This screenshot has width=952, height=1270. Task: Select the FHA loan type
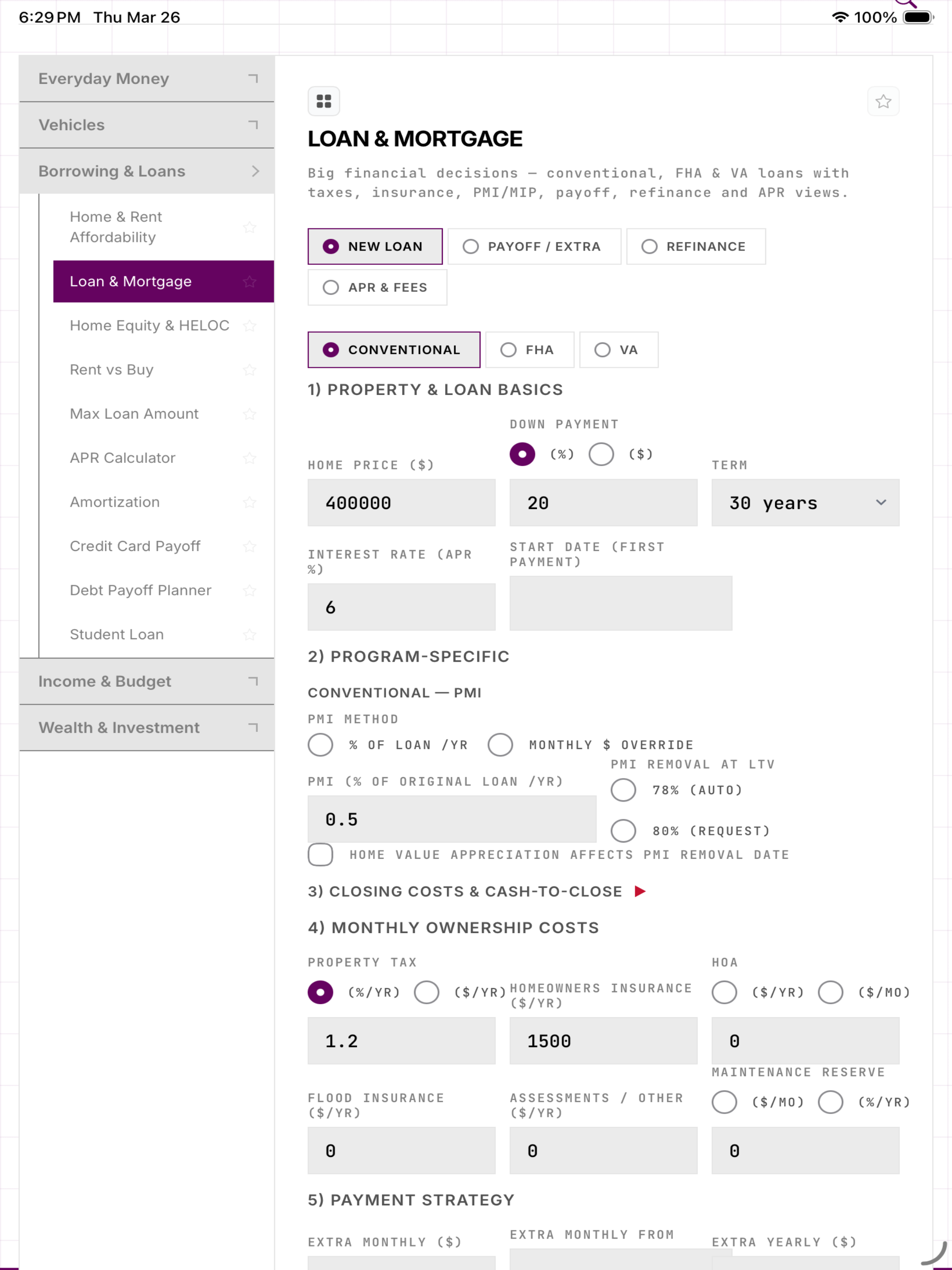coord(530,350)
